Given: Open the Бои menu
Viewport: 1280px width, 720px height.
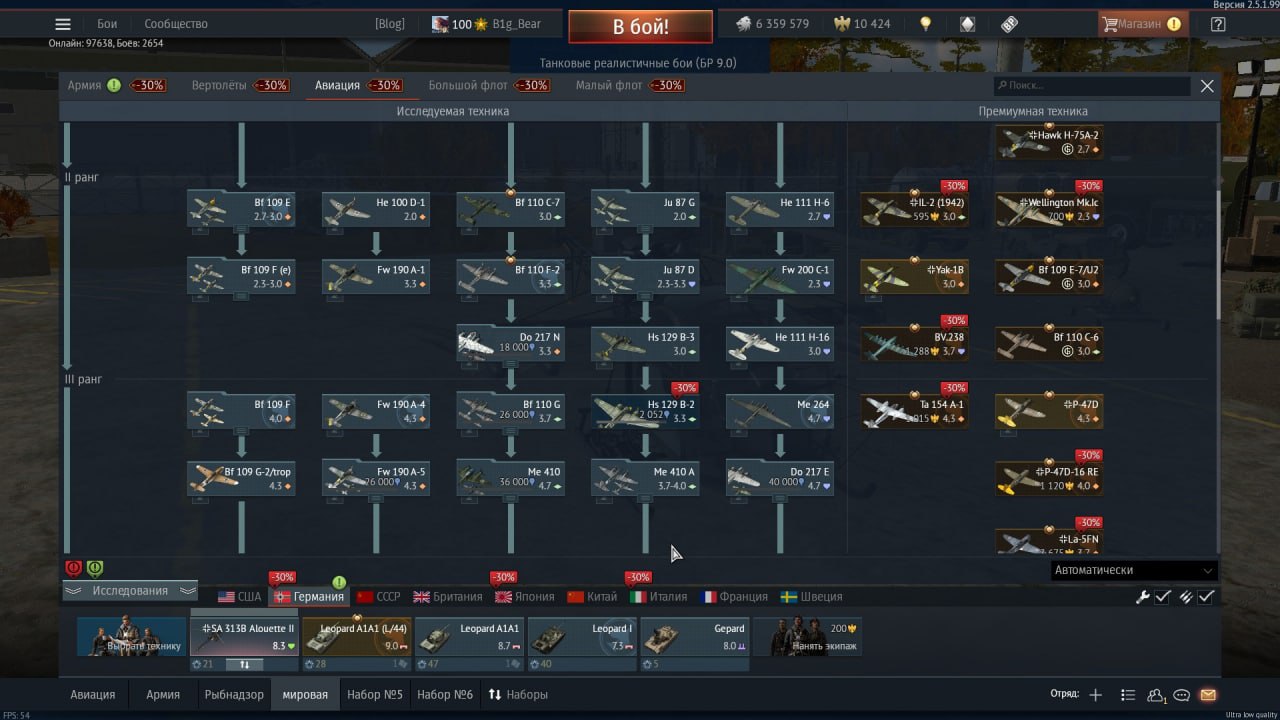Looking at the screenshot, I should 107,24.
